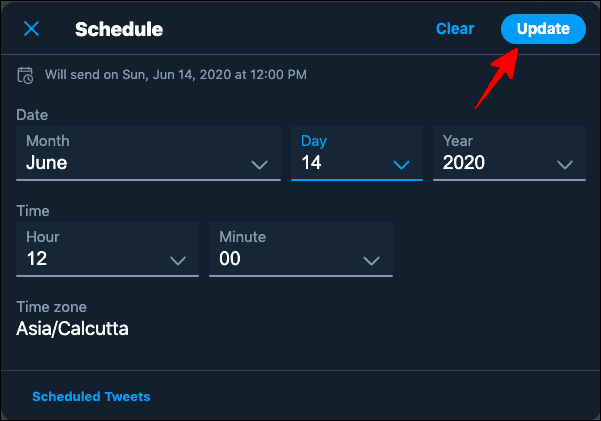This screenshot has width=601, height=421.
Task: Click the chevron arrow in the Year field
Action: coord(565,165)
